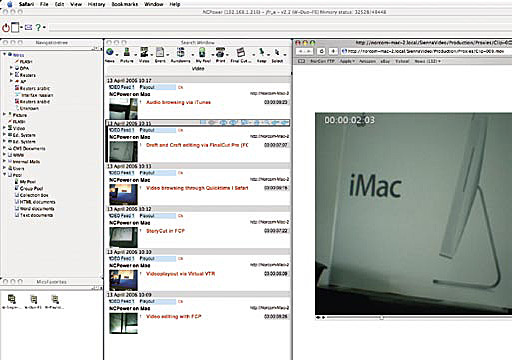The height and width of the screenshot is (360, 512).
Task: Open the dropdown arrow next to Print icon
Action: (x=227, y=55)
